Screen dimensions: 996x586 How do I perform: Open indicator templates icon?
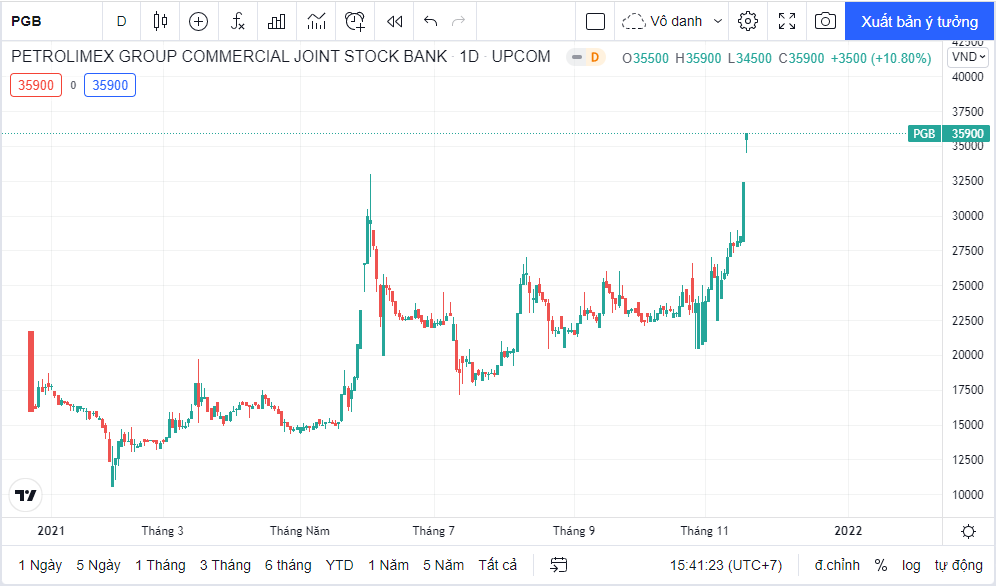316,21
